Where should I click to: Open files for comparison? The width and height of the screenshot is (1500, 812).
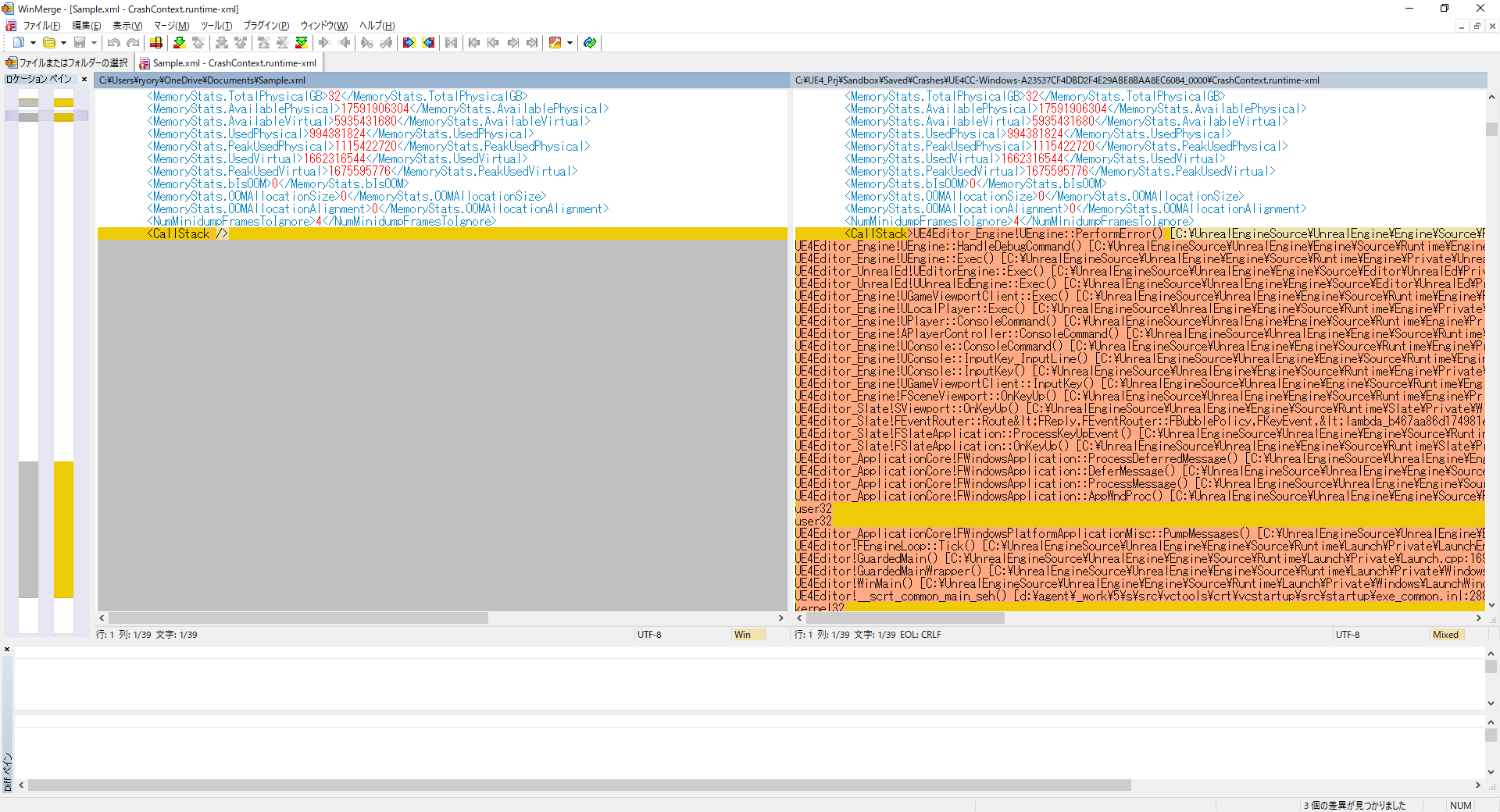(48, 43)
